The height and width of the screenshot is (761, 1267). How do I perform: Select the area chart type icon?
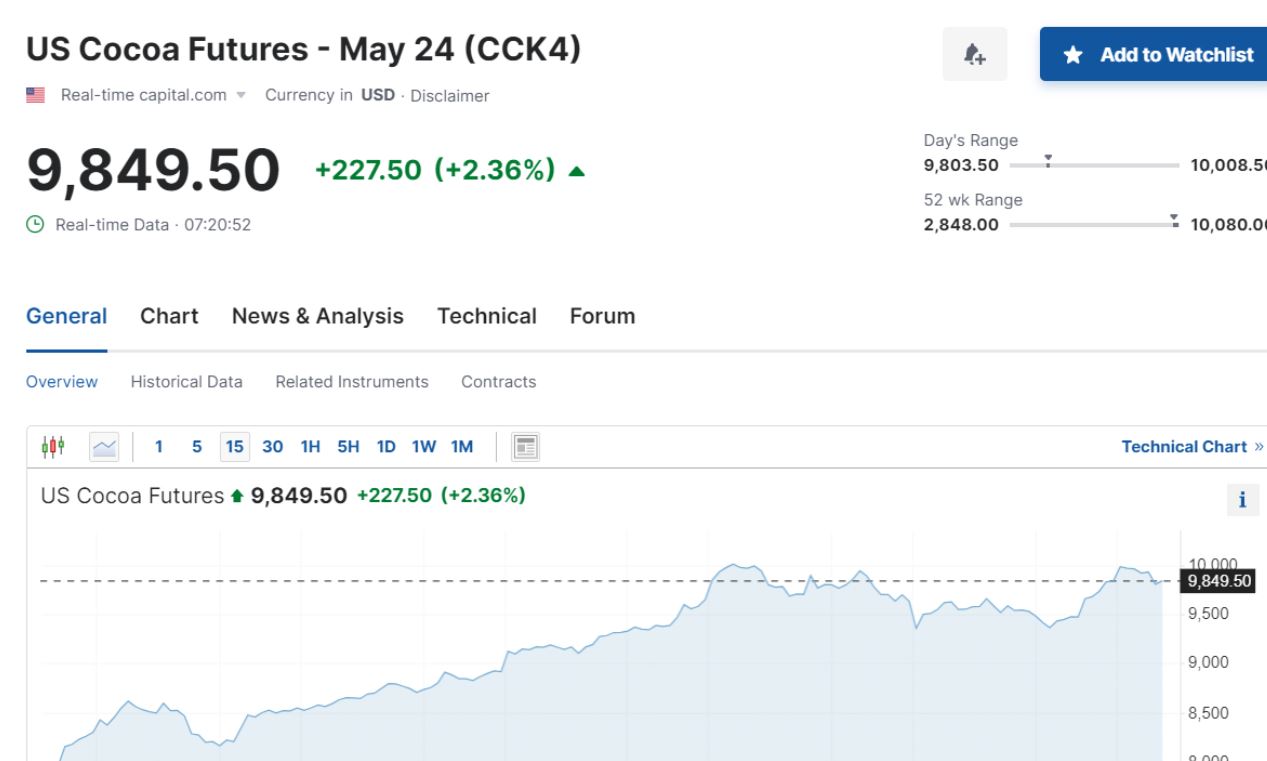104,447
